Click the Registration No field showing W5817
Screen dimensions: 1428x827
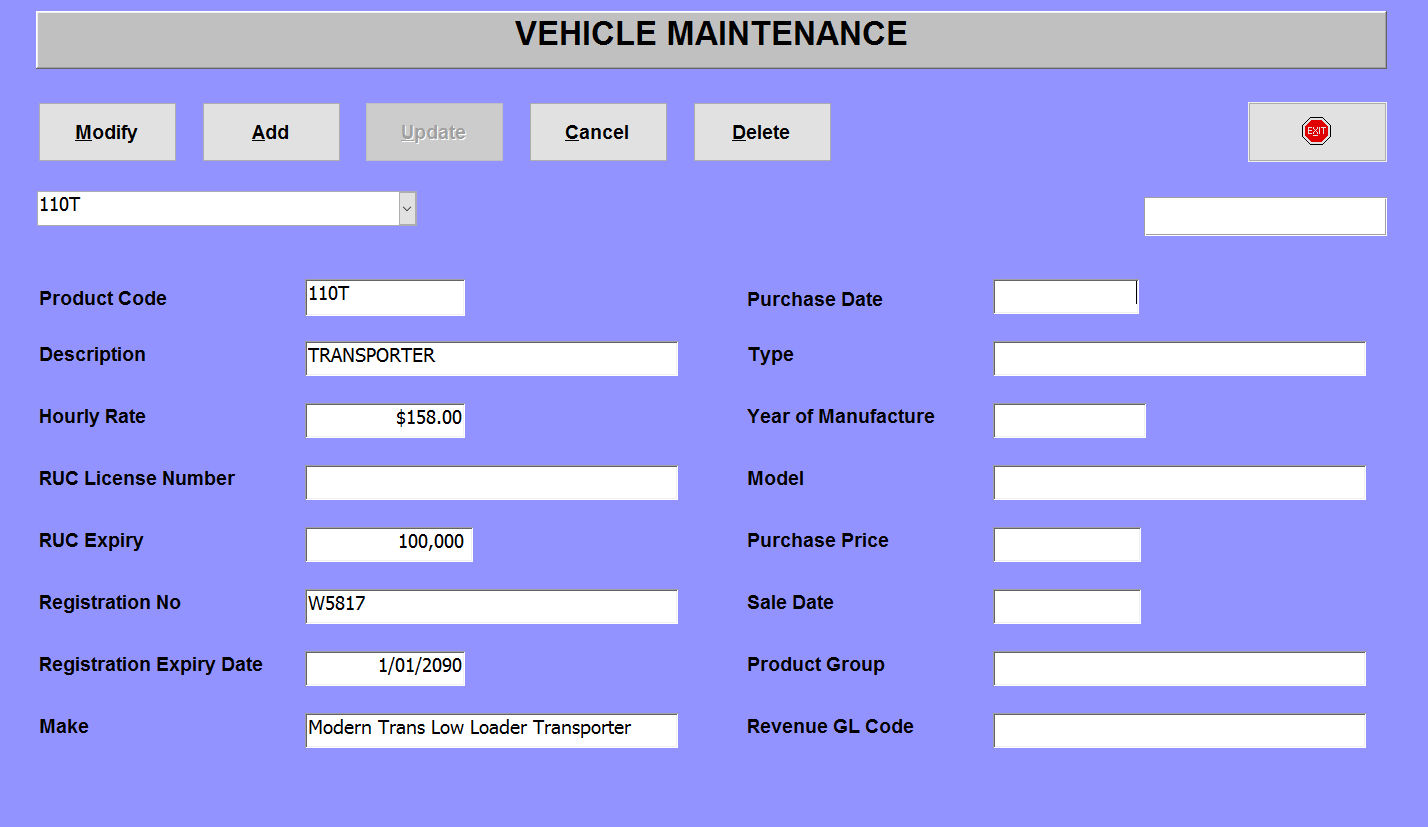coord(491,606)
